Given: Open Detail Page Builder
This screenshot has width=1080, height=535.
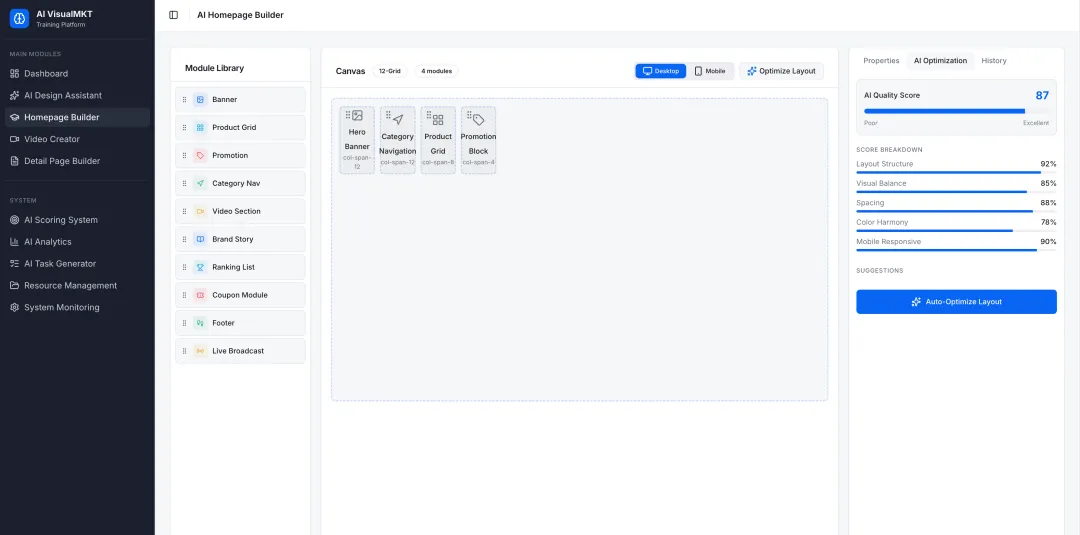Looking at the screenshot, I should pos(77,161).
